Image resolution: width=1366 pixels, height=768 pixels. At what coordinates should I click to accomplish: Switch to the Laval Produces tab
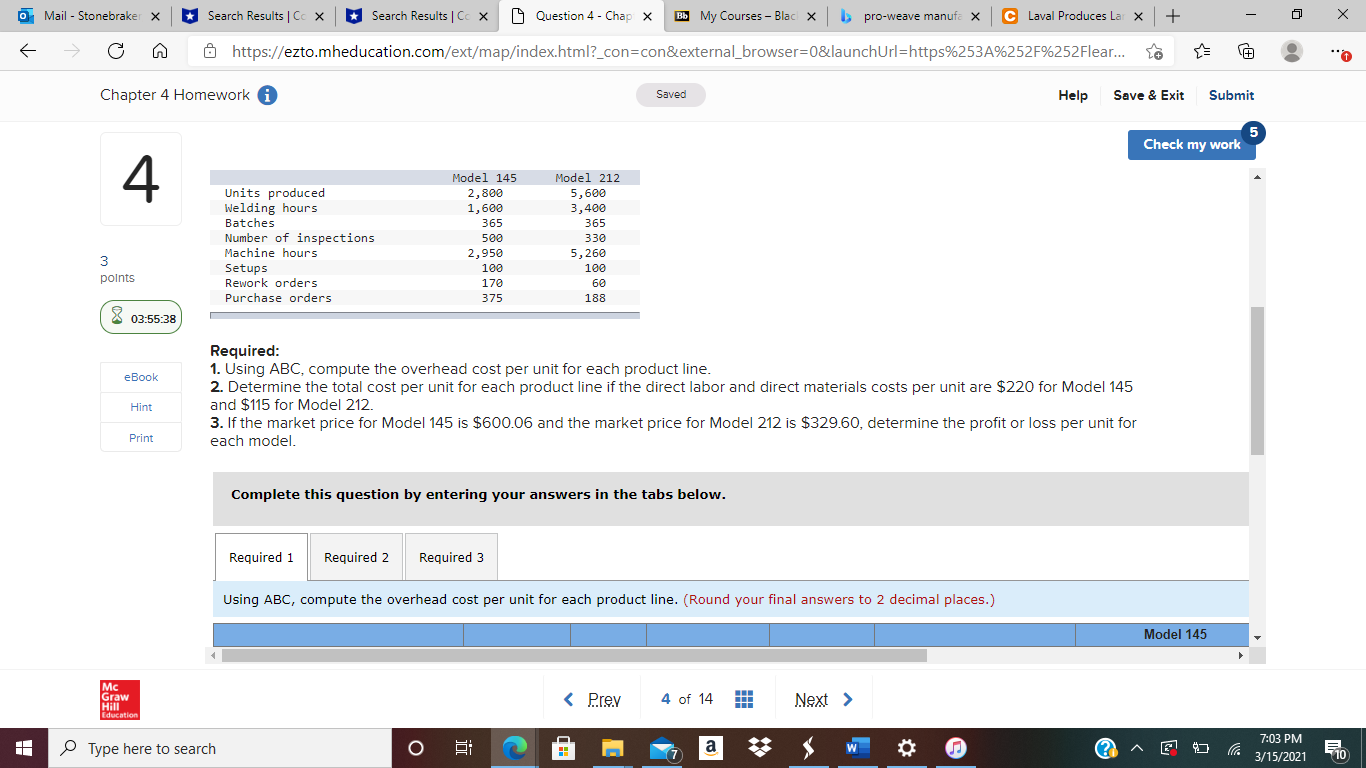[1074, 16]
